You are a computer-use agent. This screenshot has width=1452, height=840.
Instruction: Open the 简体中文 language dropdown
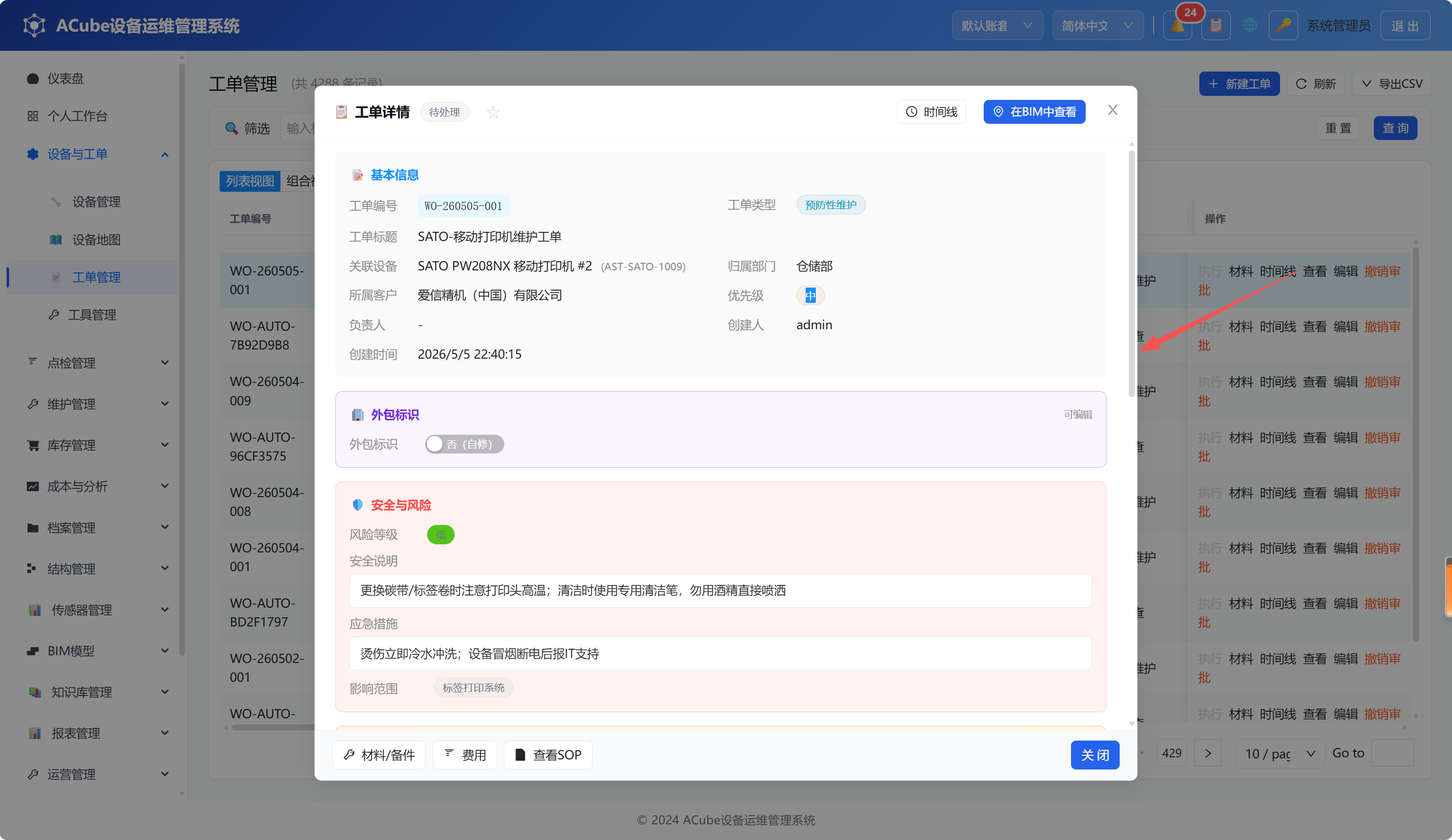point(1098,26)
